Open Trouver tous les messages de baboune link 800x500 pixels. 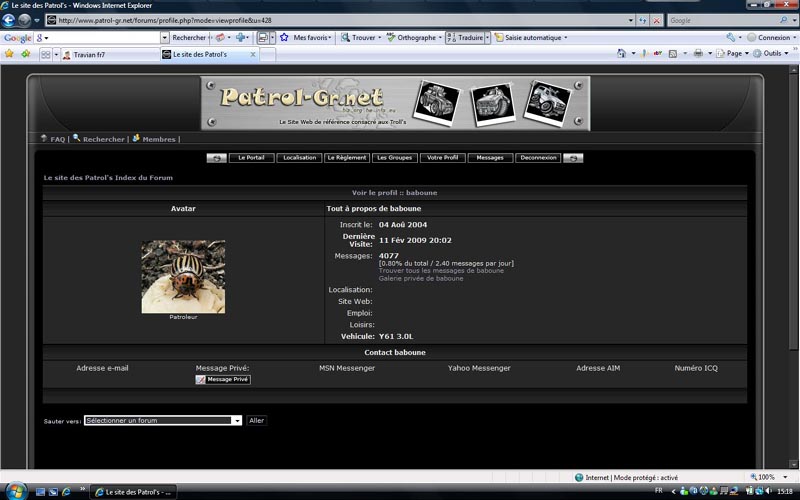pyautogui.click(x=441, y=271)
